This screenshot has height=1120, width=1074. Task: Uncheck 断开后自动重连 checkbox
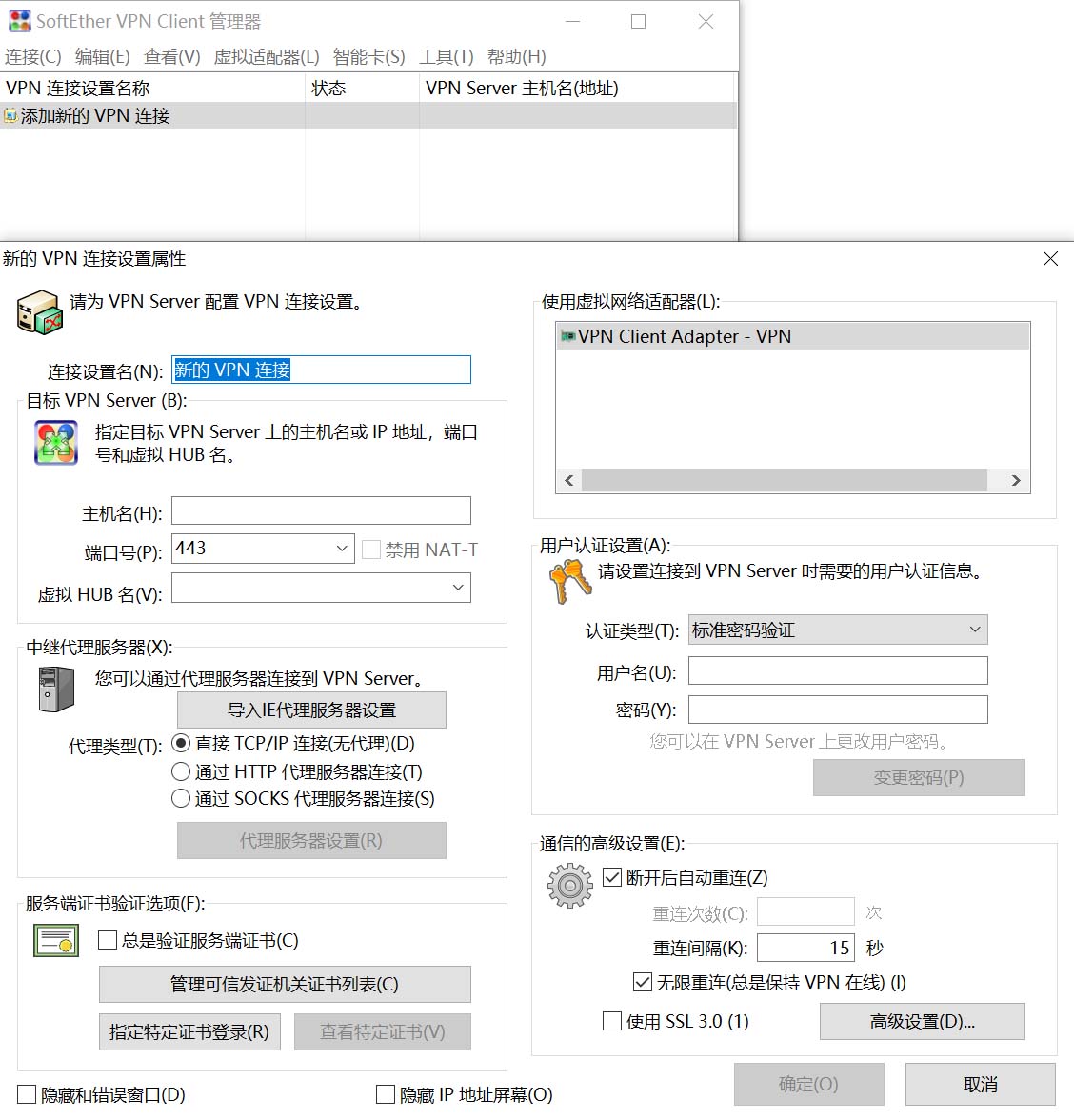tap(612, 877)
